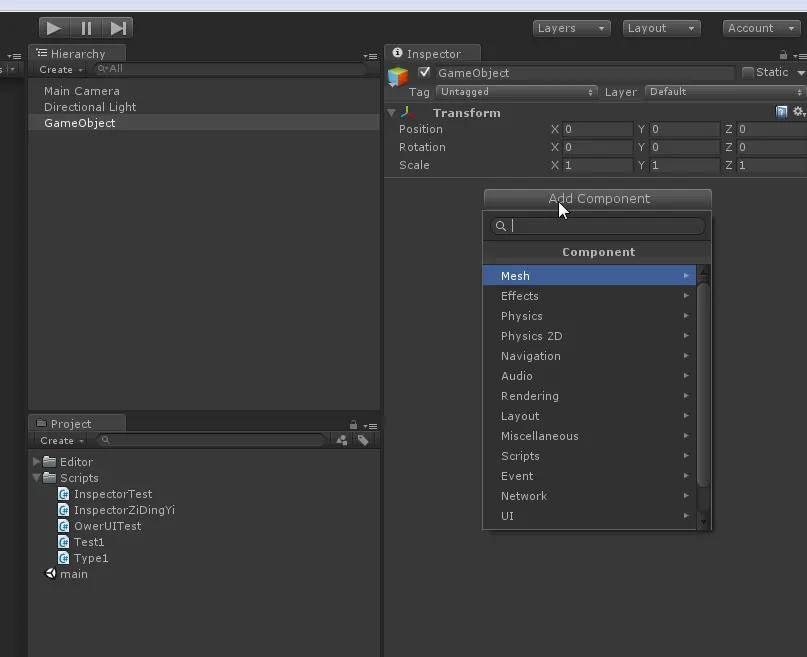
Task: Toggle the Static checkbox
Action: [x=748, y=73]
